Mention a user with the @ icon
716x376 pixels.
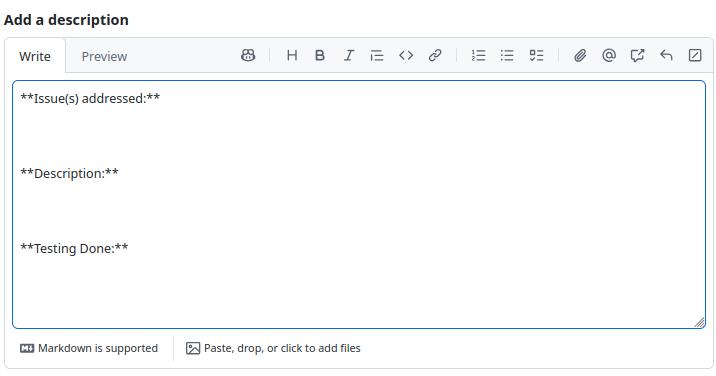(x=609, y=56)
